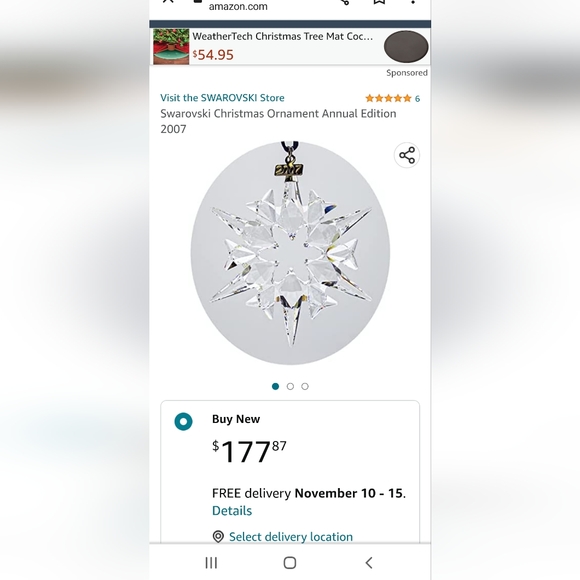This screenshot has height=580, width=580.
Task: Select the Buy New radio option
Action: point(183,422)
